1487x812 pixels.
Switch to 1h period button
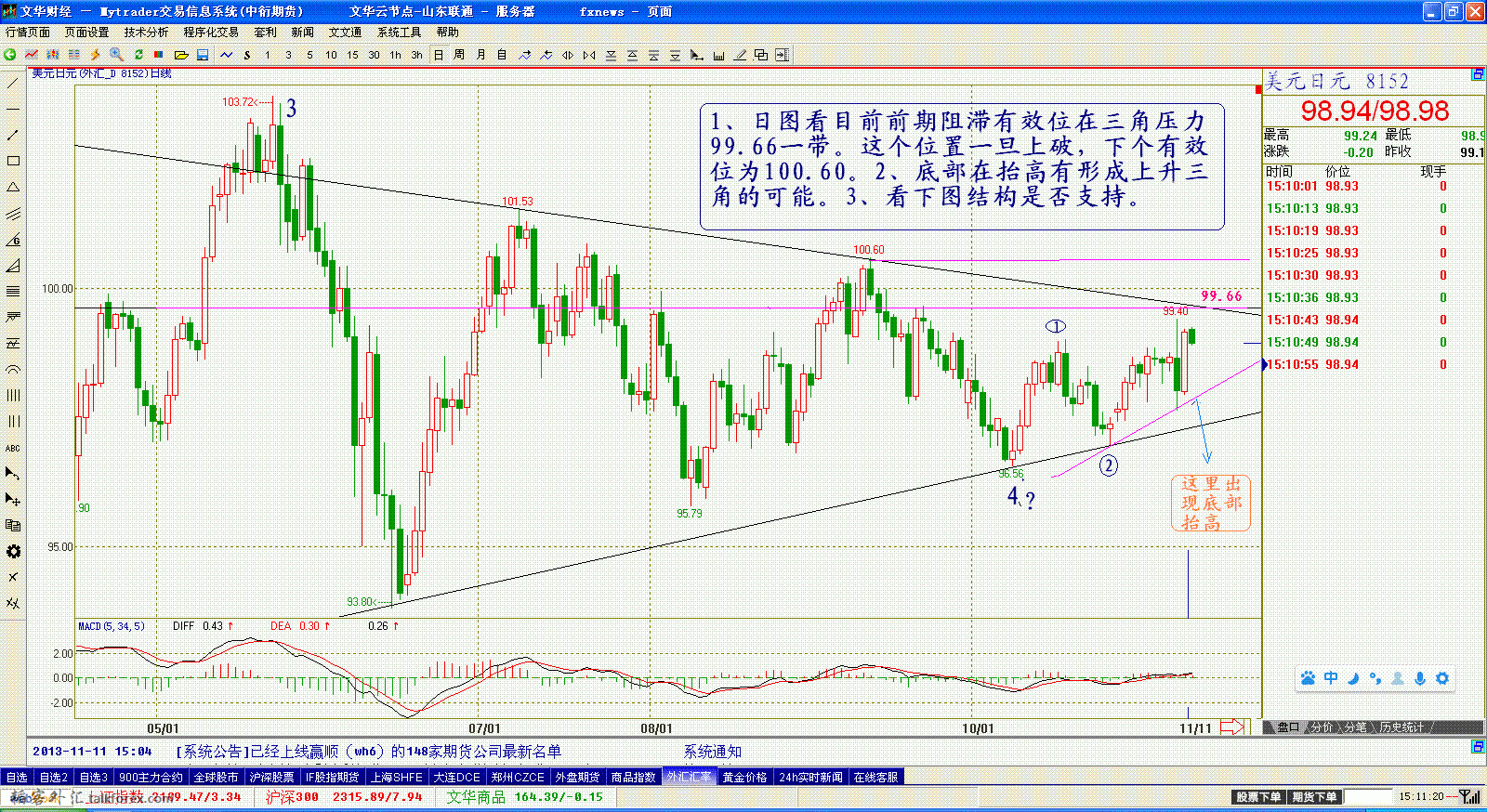(395, 55)
